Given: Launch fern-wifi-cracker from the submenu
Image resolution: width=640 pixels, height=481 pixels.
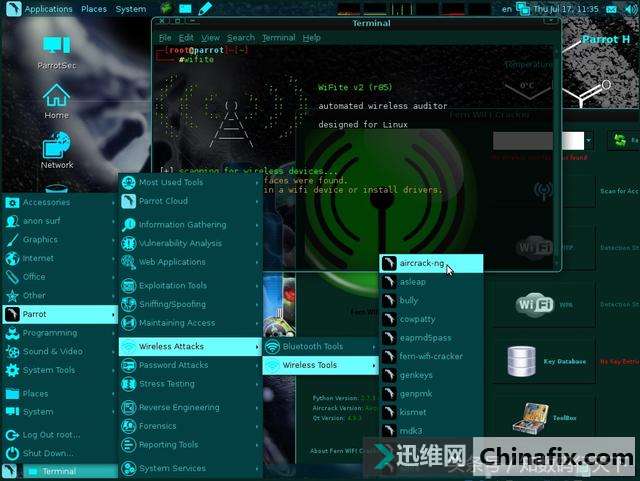Looking at the screenshot, I should pos(430,356).
